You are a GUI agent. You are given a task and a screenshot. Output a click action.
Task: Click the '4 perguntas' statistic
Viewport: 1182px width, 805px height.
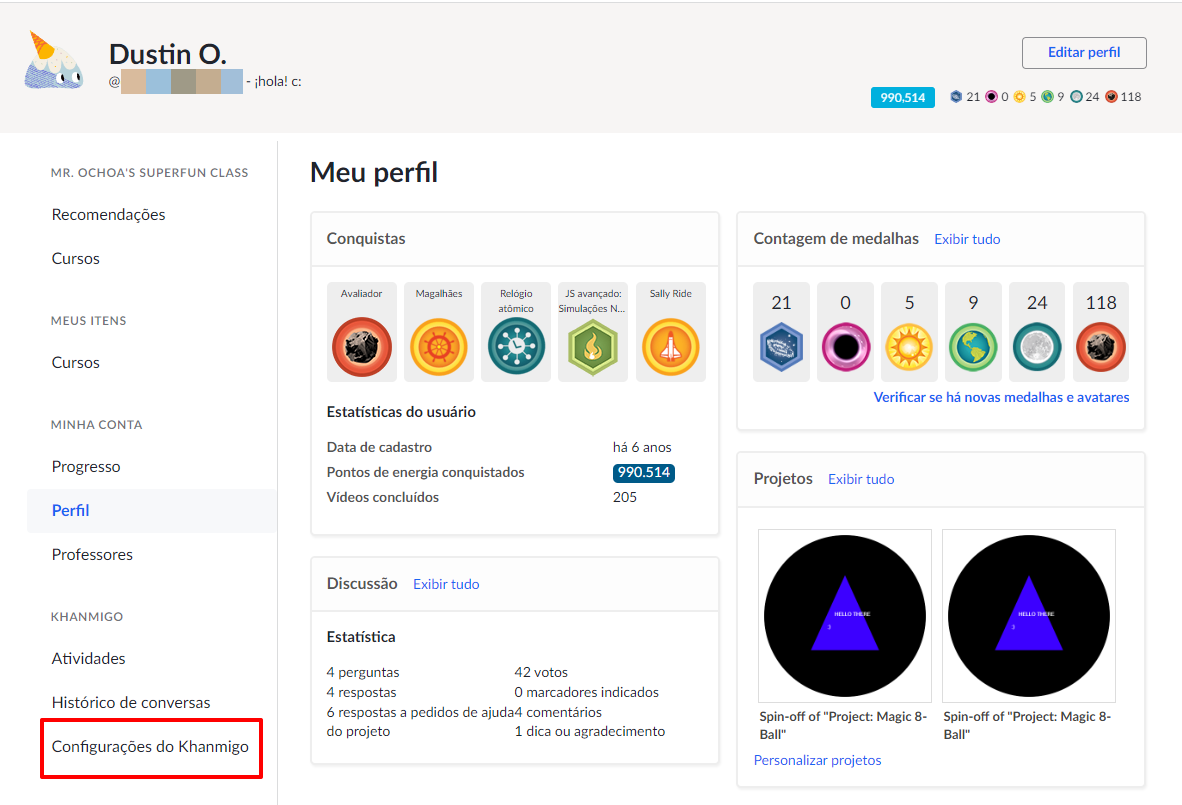[363, 672]
